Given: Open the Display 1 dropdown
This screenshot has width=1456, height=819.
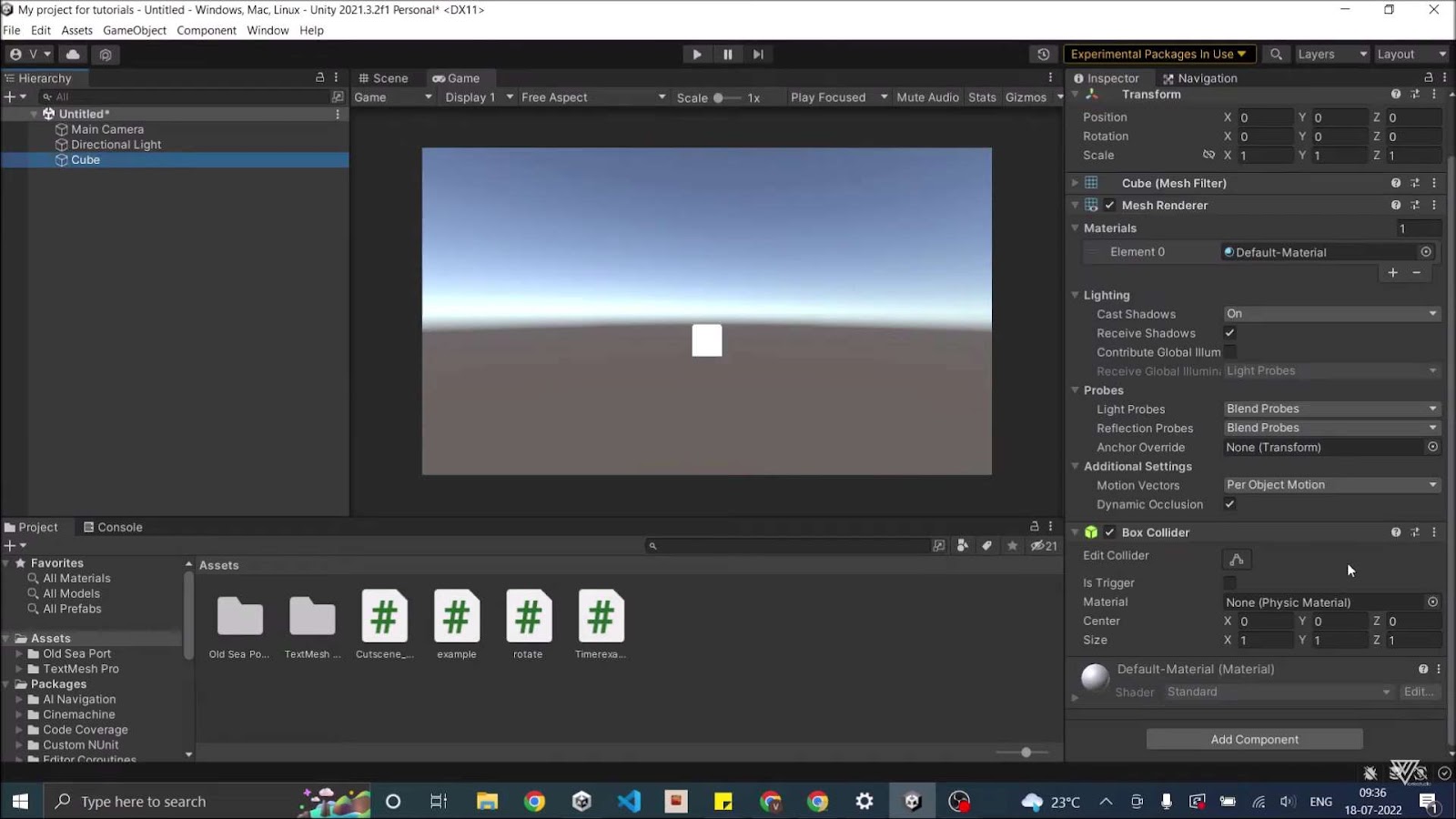Looking at the screenshot, I should [x=479, y=97].
